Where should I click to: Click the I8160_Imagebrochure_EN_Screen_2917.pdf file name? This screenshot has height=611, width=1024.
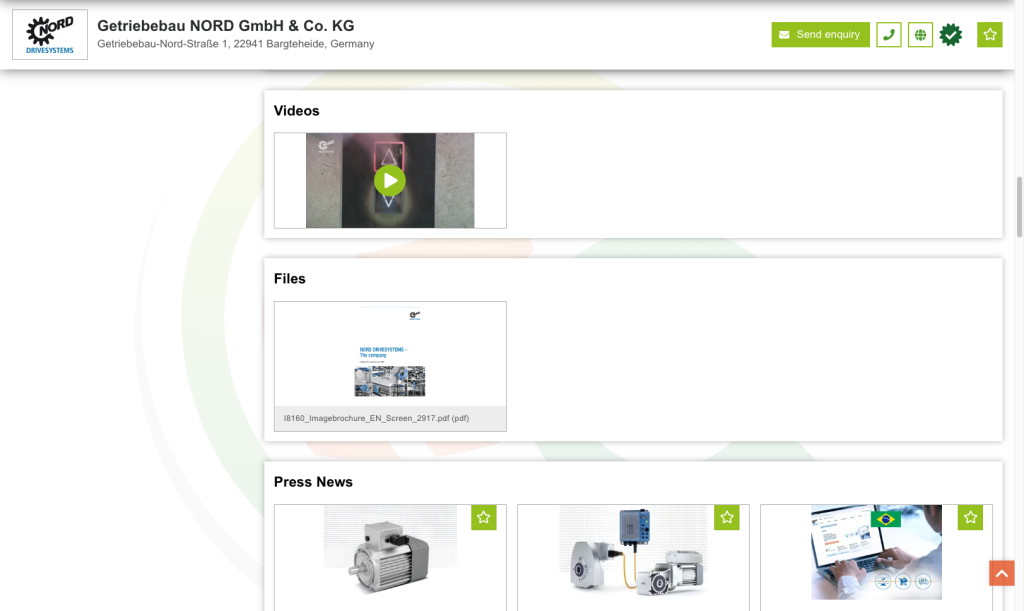376,418
